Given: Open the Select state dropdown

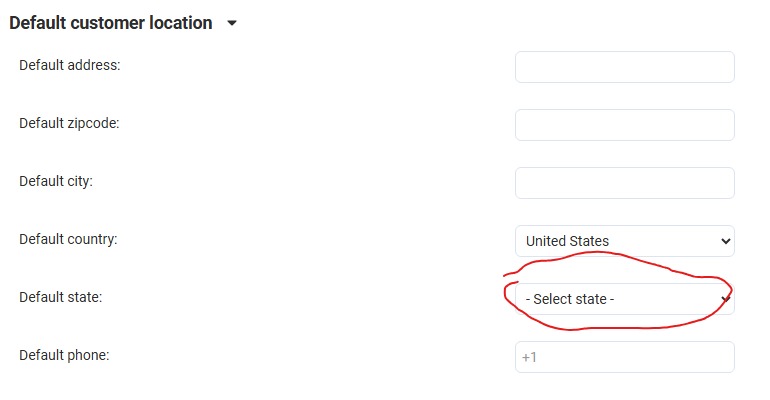Looking at the screenshot, I should coord(625,298).
